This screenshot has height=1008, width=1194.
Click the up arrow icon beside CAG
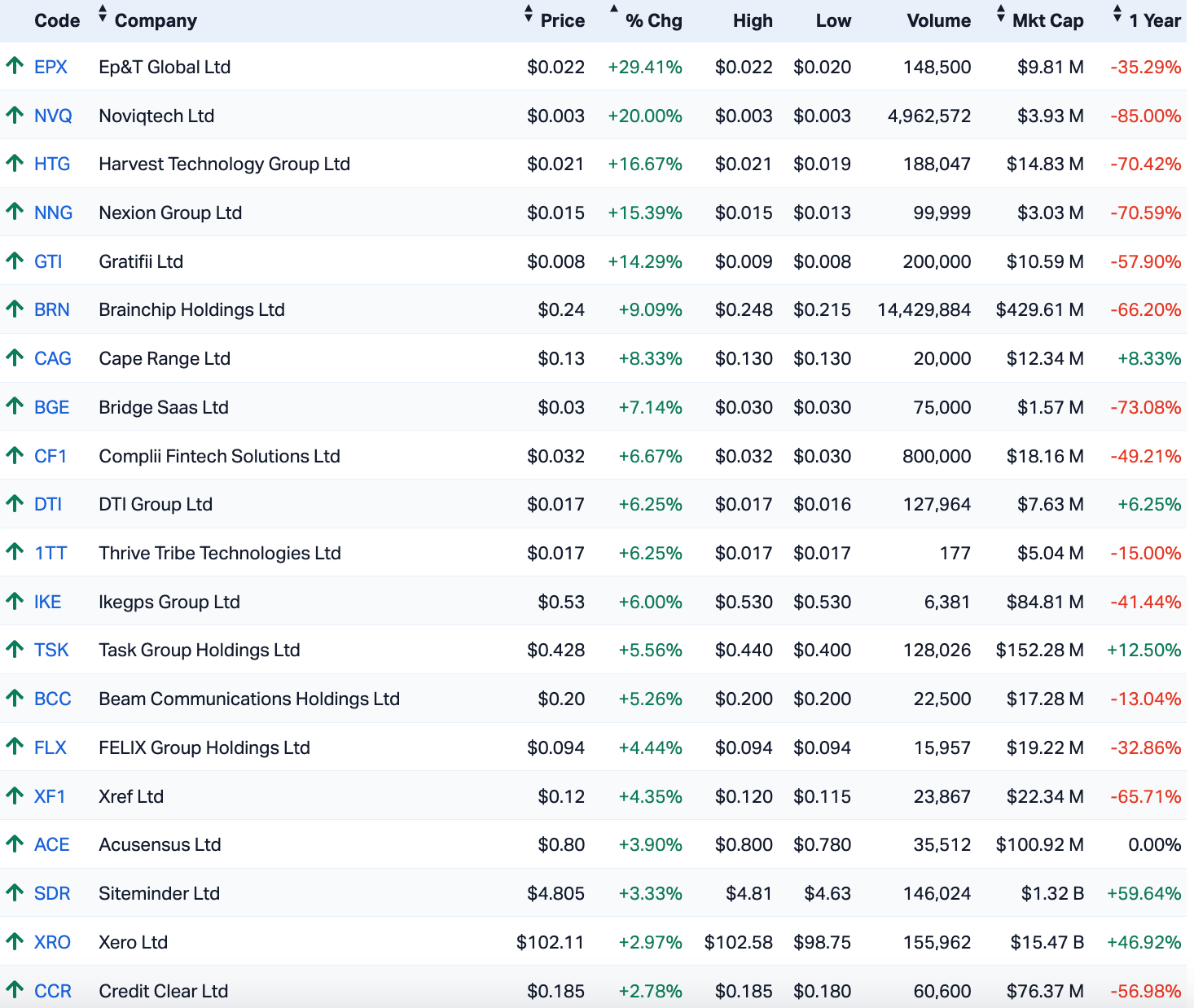click(x=15, y=357)
